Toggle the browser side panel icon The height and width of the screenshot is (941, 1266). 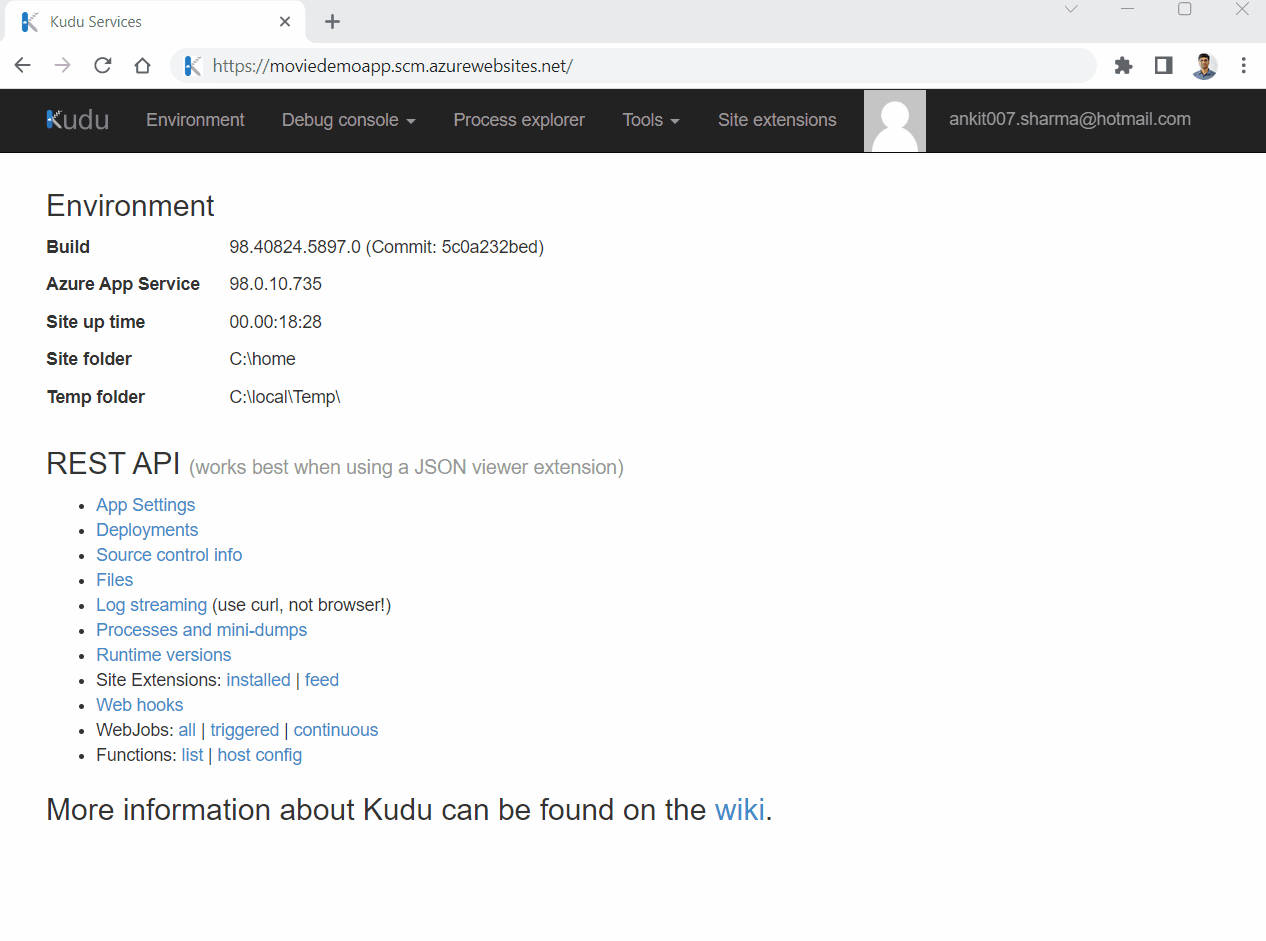1163,65
